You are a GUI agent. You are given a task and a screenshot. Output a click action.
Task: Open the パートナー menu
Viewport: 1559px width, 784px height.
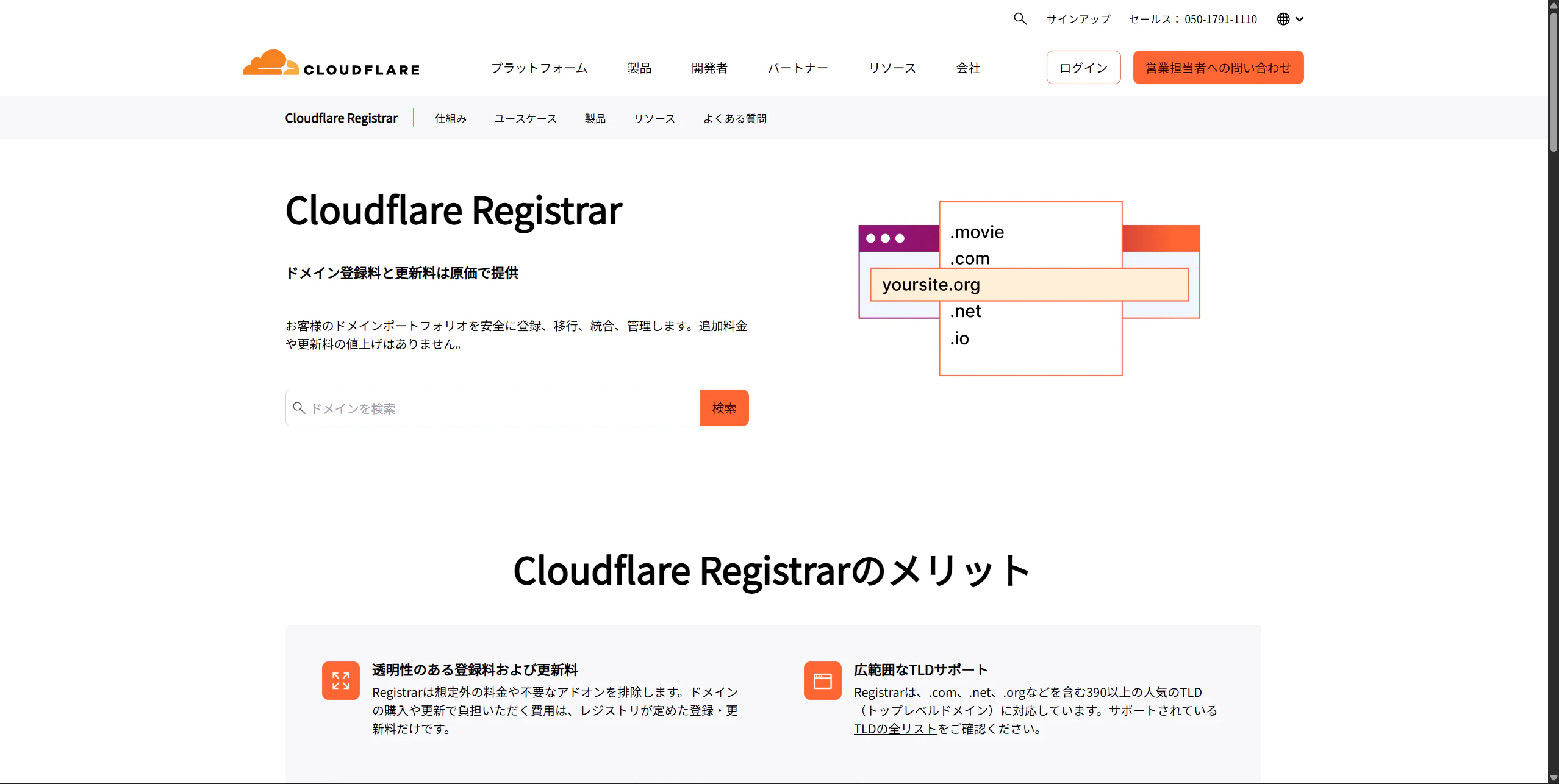(x=798, y=68)
